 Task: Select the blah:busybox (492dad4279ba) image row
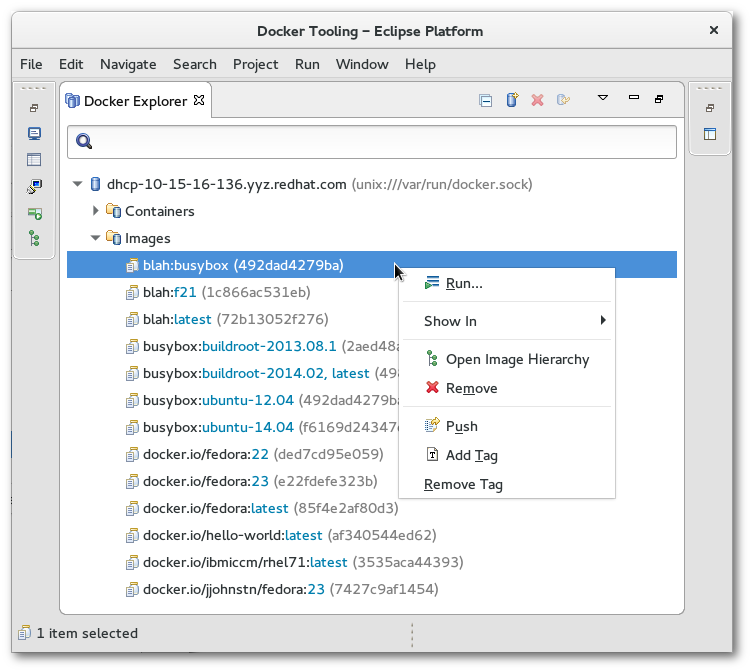372,265
